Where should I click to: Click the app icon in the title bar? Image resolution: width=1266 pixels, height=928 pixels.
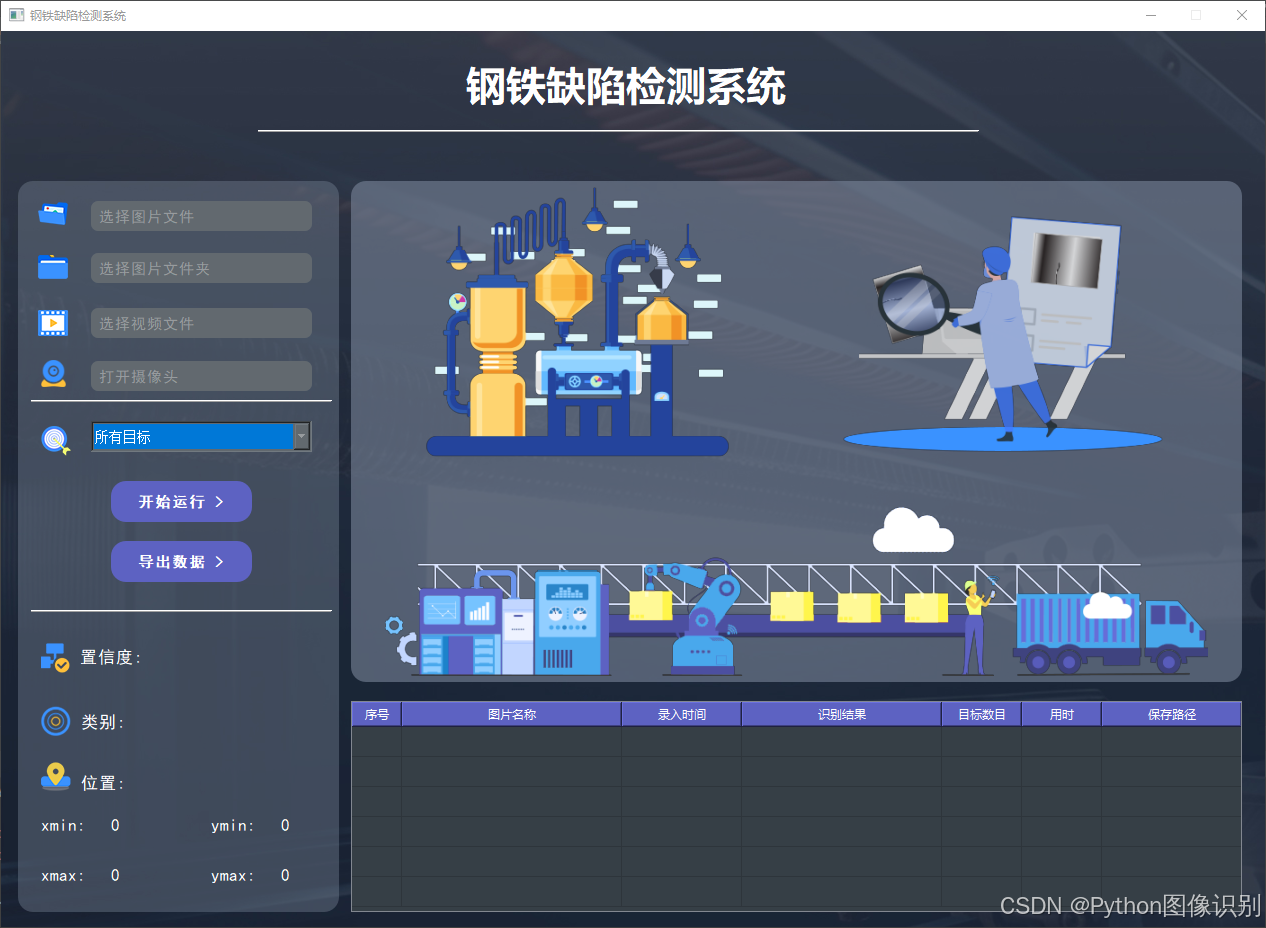tap(17, 15)
